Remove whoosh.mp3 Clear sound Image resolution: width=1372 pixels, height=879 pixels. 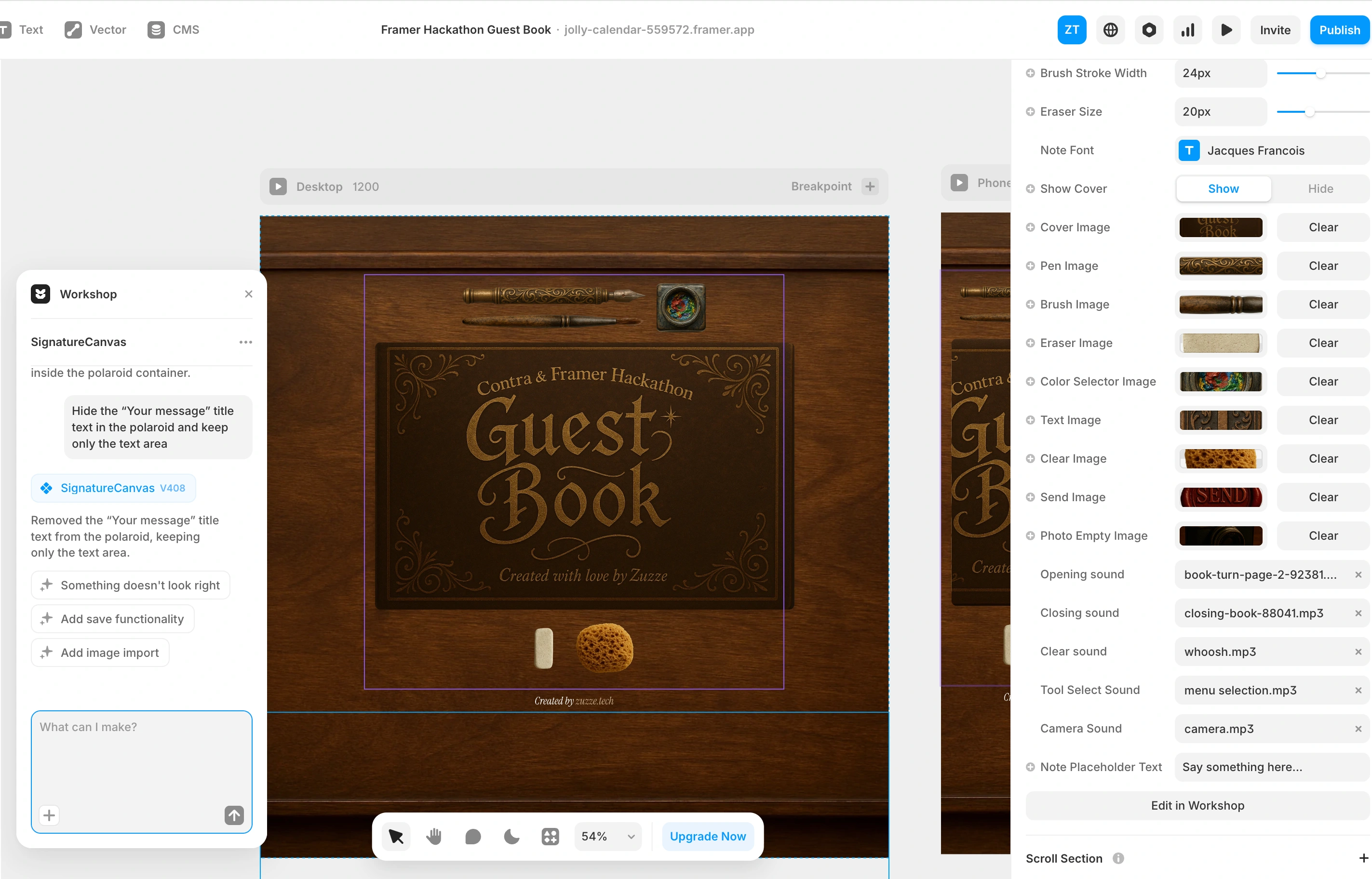coord(1359,651)
